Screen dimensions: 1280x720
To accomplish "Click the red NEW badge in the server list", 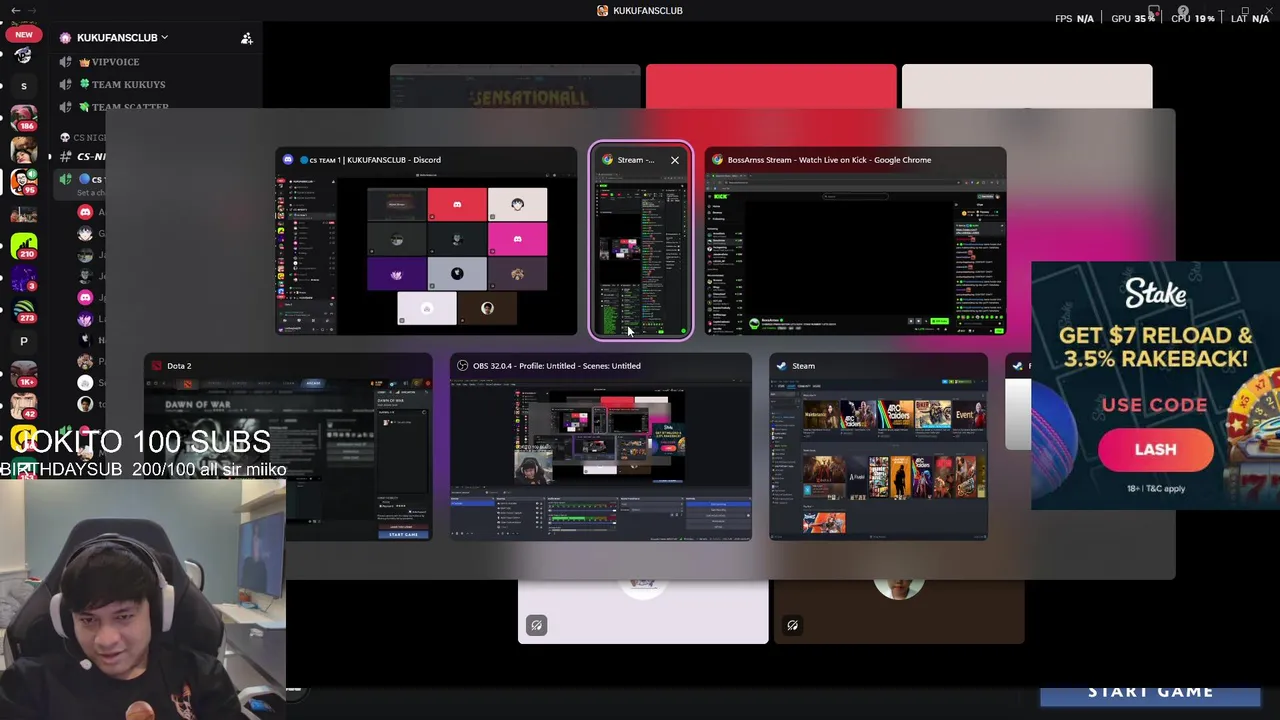I will tap(24, 34).
